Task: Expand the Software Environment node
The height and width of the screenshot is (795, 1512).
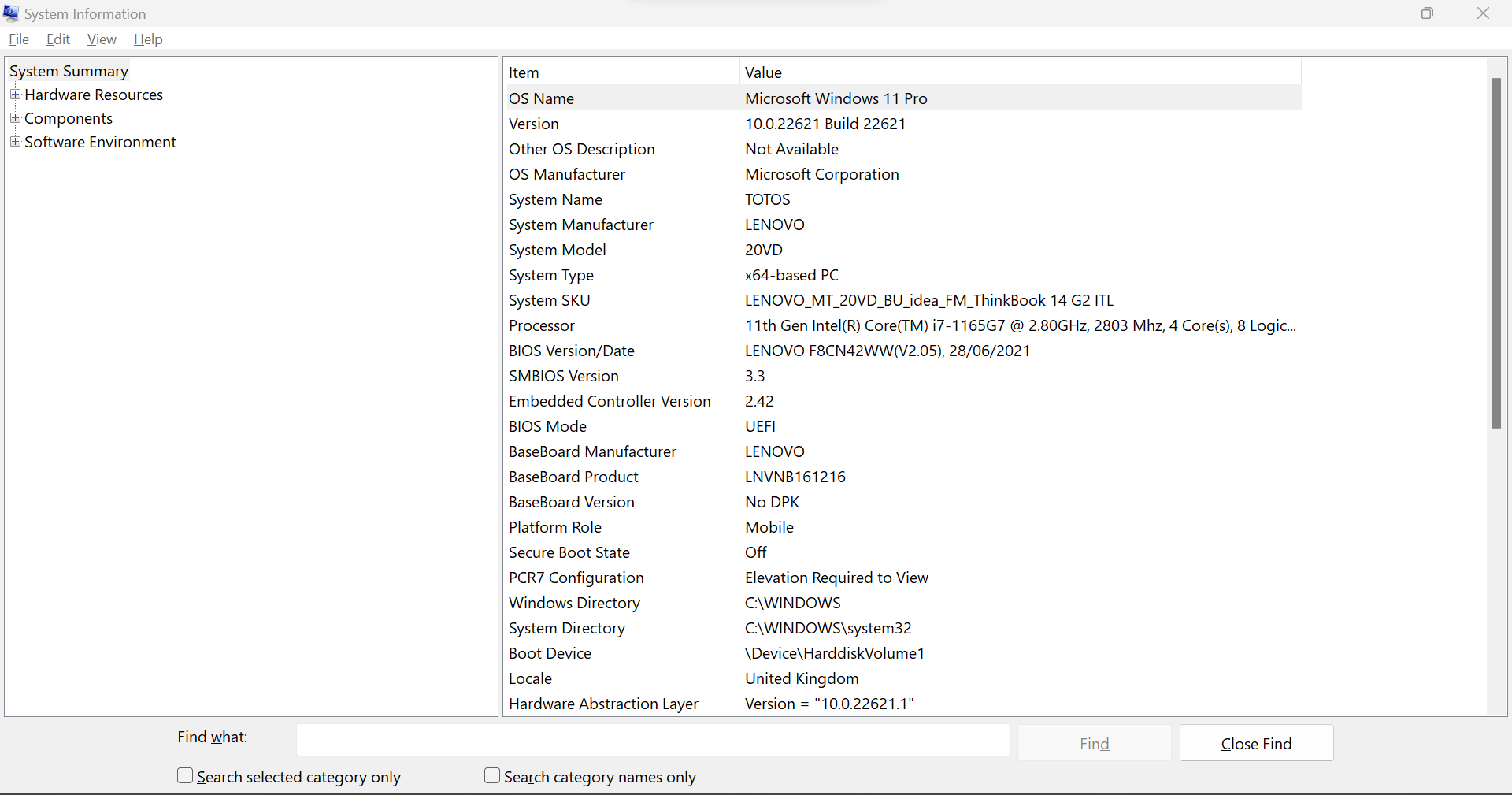Action: (x=15, y=142)
